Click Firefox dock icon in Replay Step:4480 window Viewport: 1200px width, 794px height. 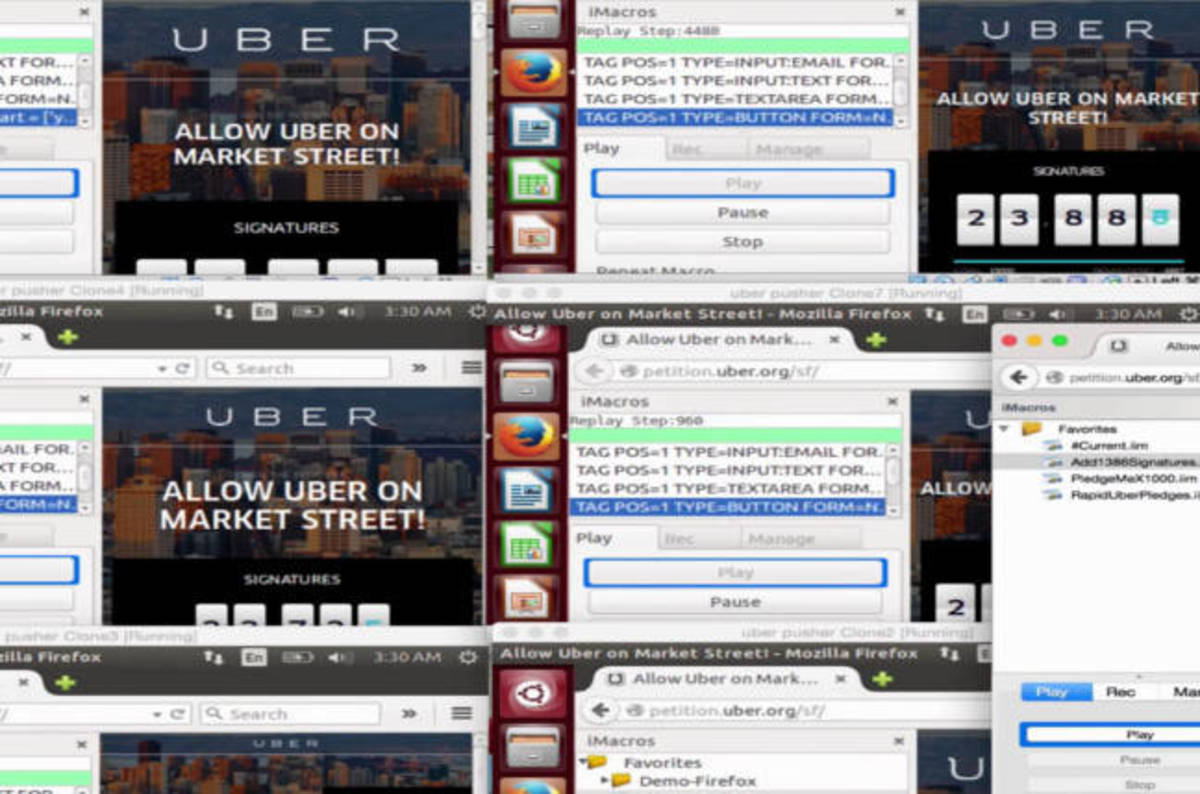point(533,71)
